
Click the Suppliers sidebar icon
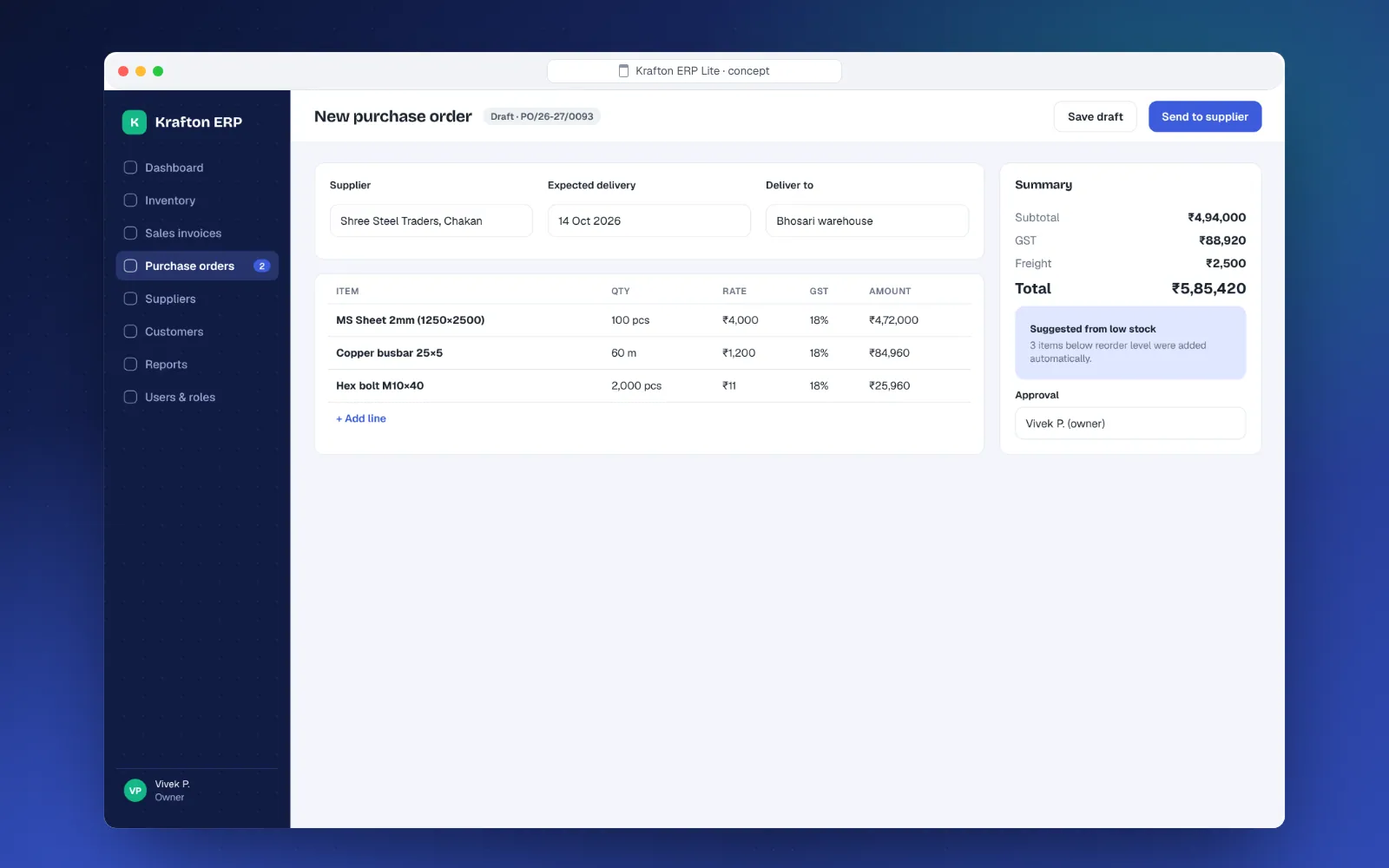[130, 299]
